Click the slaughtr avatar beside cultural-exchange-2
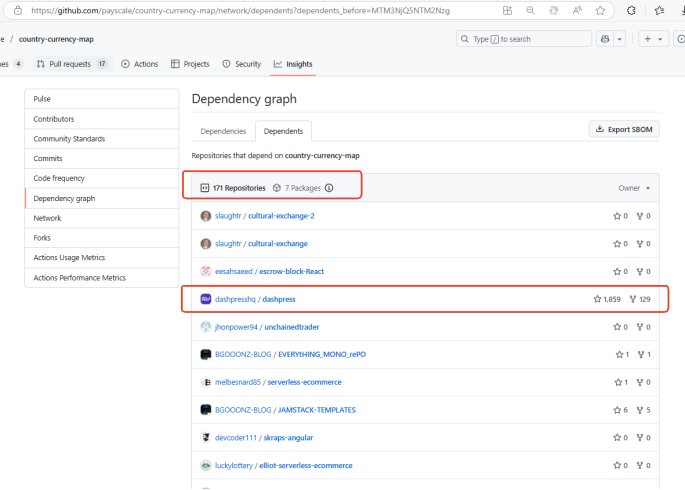Screen dimensions: 685x490 point(206,216)
